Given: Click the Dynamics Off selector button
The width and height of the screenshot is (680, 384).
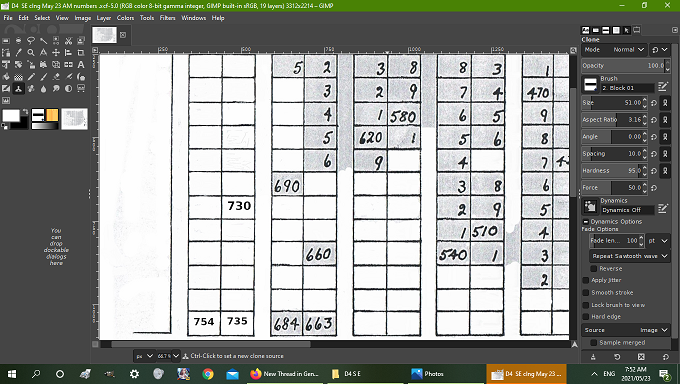Looking at the screenshot, I should click(627, 210).
